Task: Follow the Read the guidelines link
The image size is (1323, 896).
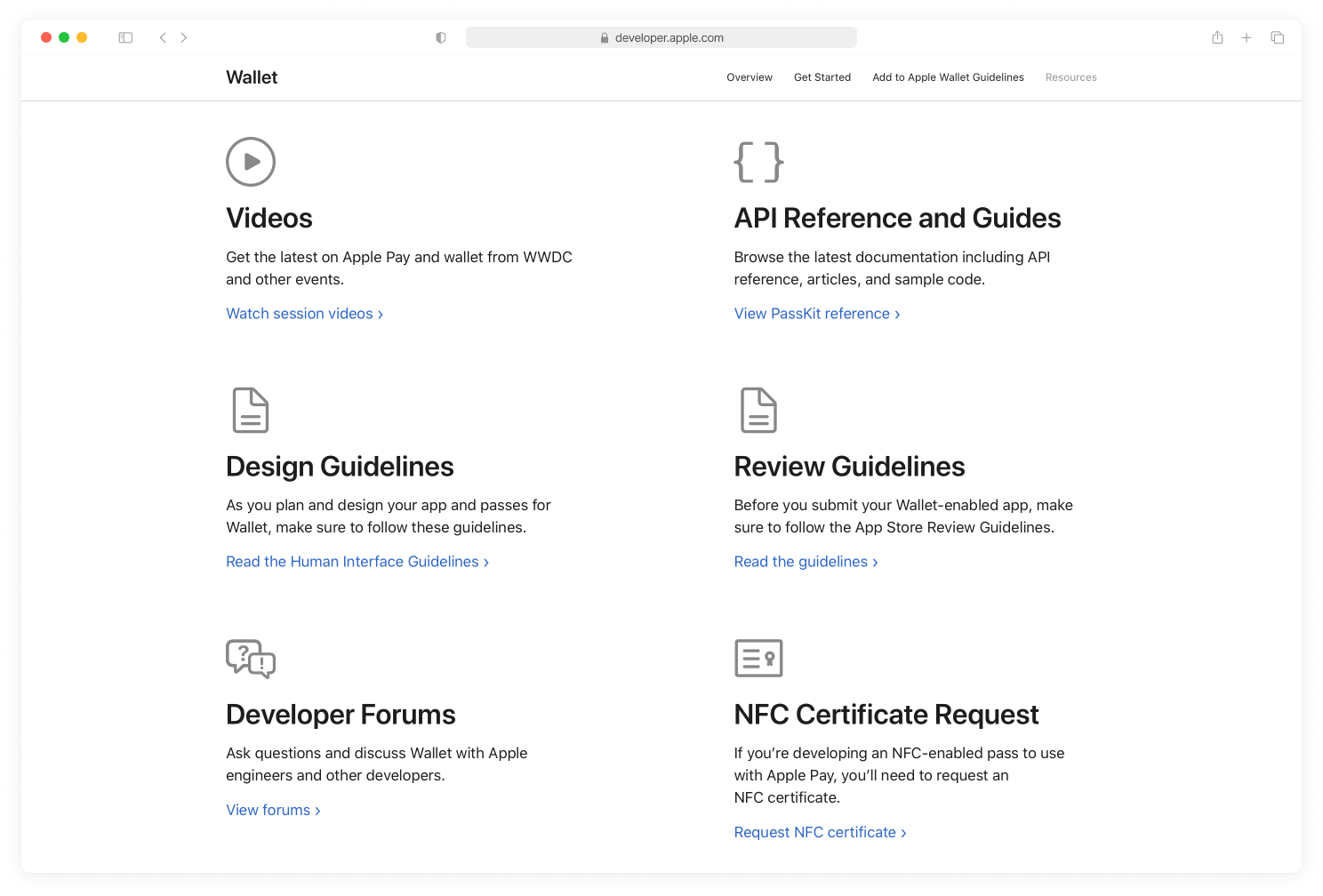Action: [806, 562]
